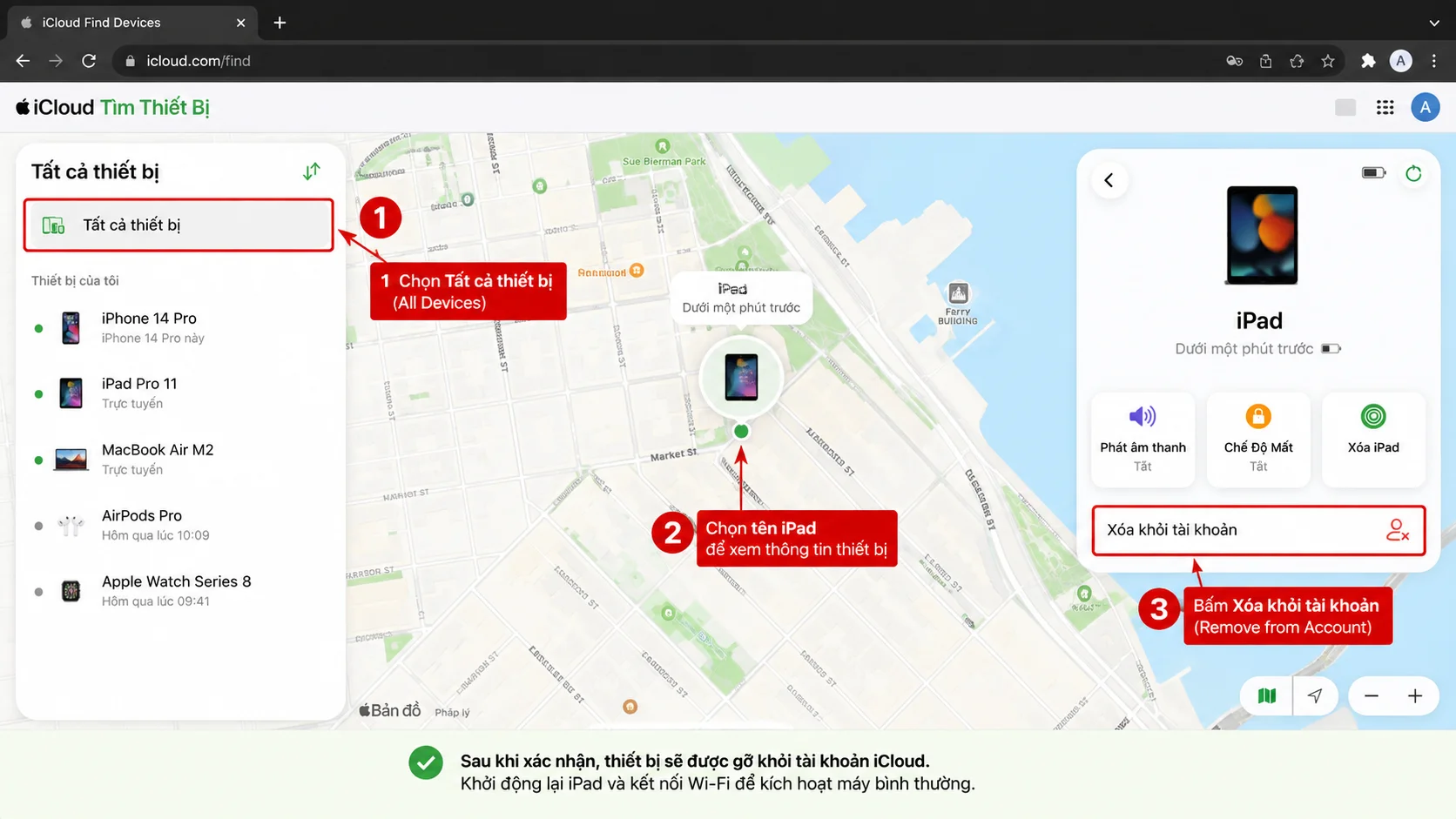
Task: Open the Chrome three-dot menu
Action: pyautogui.click(x=1434, y=61)
